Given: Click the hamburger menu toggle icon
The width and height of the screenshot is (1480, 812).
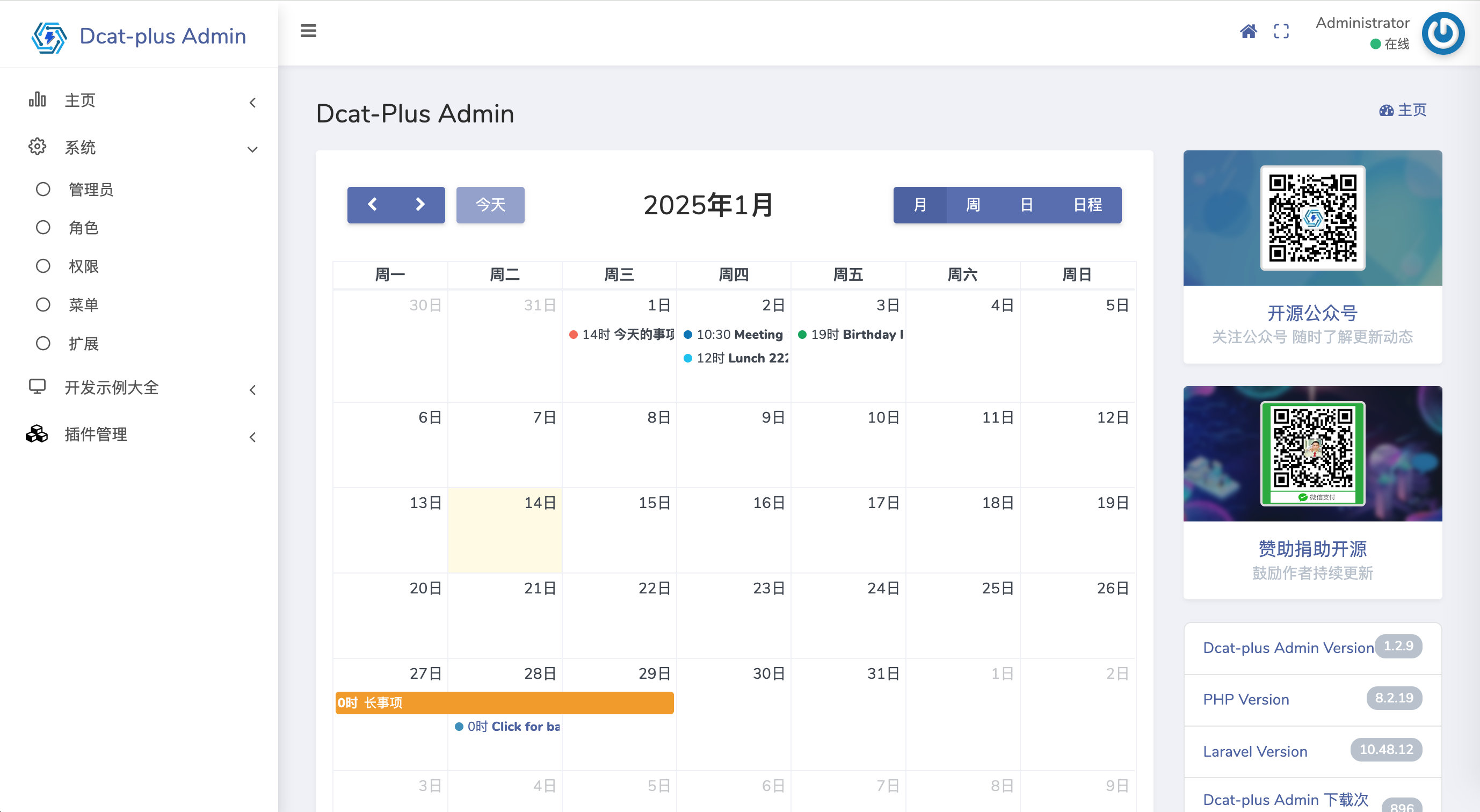Looking at the screenshot, I should pyautogui.click(x=308, y=31).
